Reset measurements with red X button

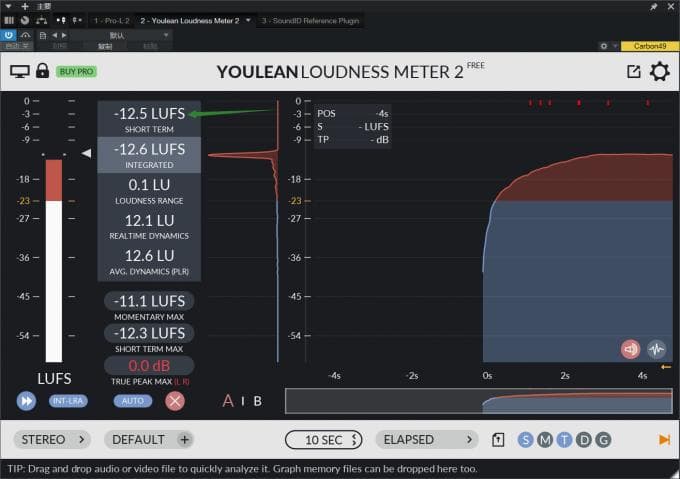175,401
